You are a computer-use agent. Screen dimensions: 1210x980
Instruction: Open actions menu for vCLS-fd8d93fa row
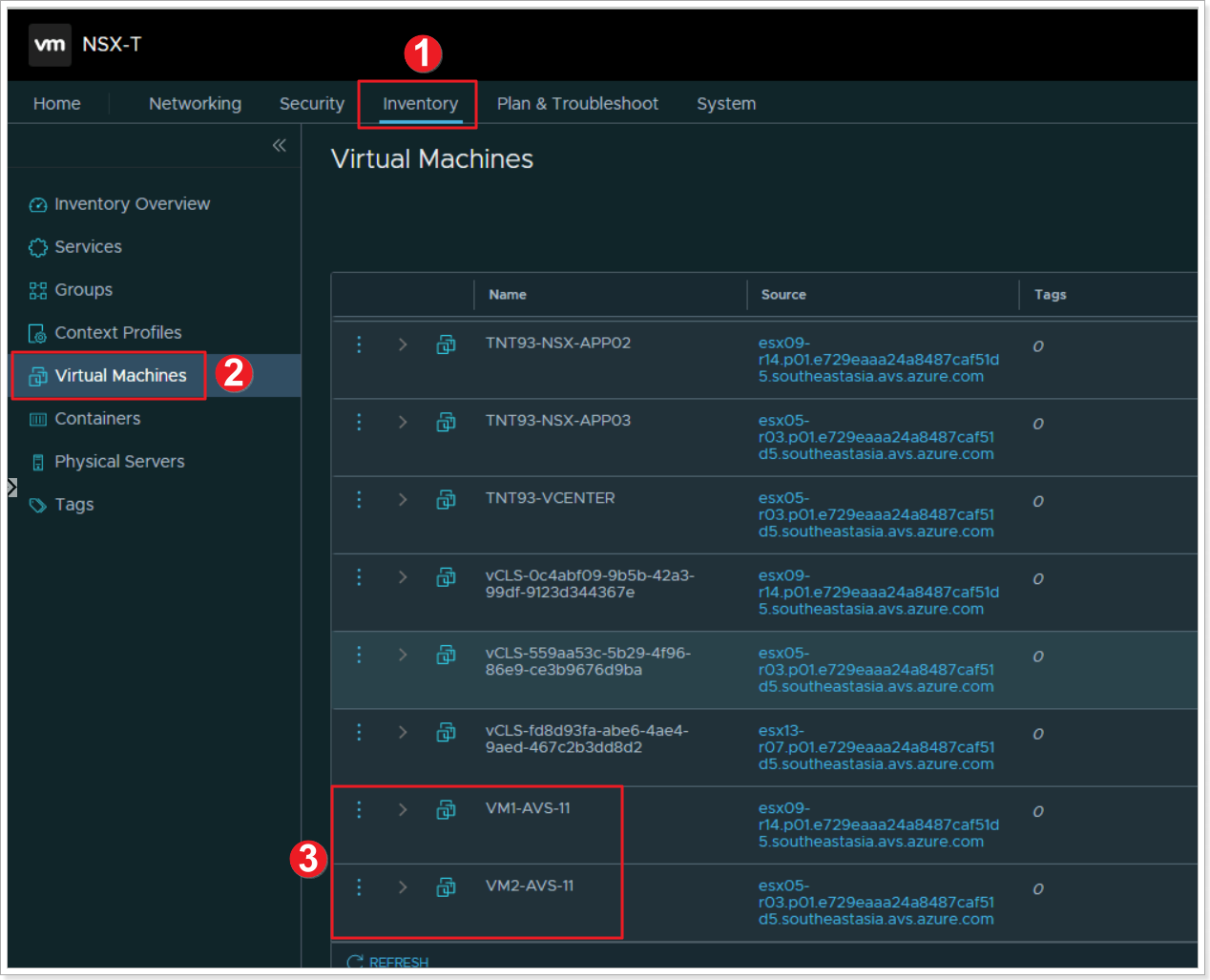point(359,732)
